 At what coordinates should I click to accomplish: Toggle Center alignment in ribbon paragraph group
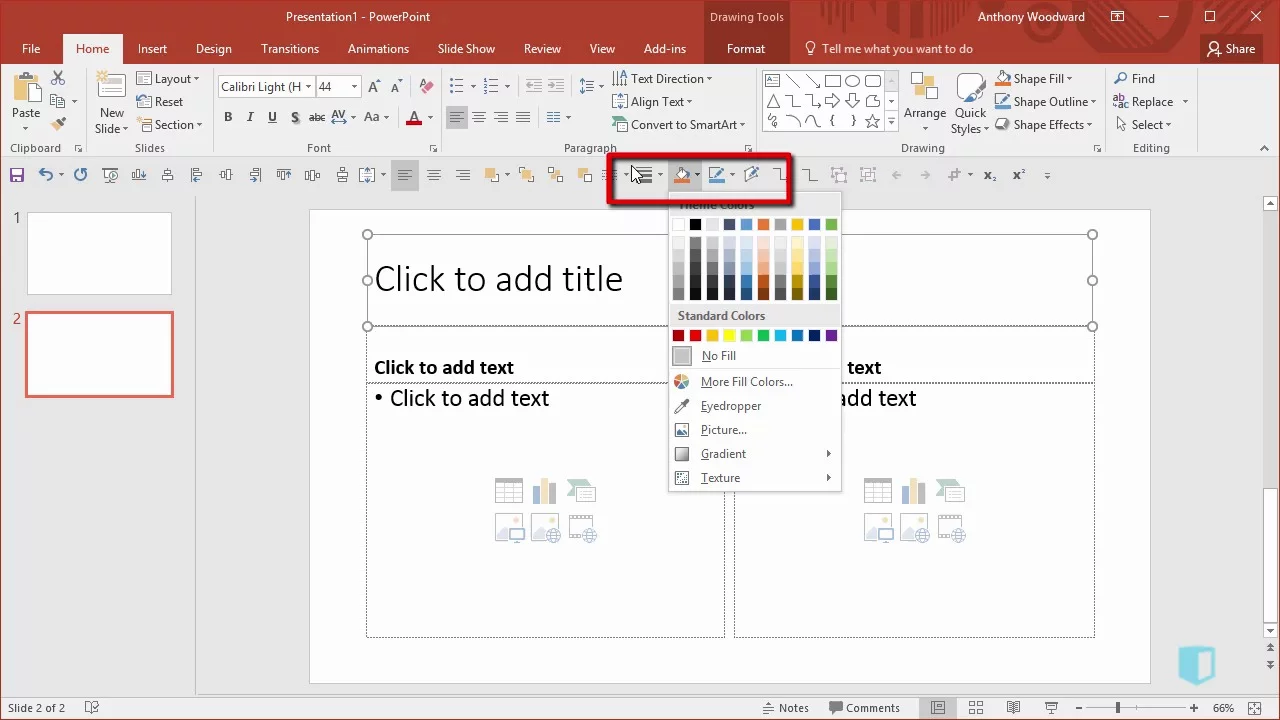(x=479, y=118)
